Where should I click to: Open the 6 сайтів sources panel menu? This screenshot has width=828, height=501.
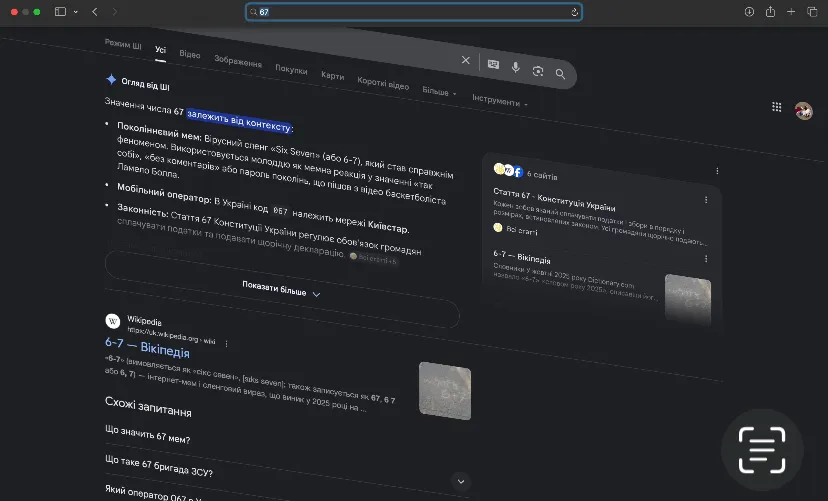coord(717,171)
